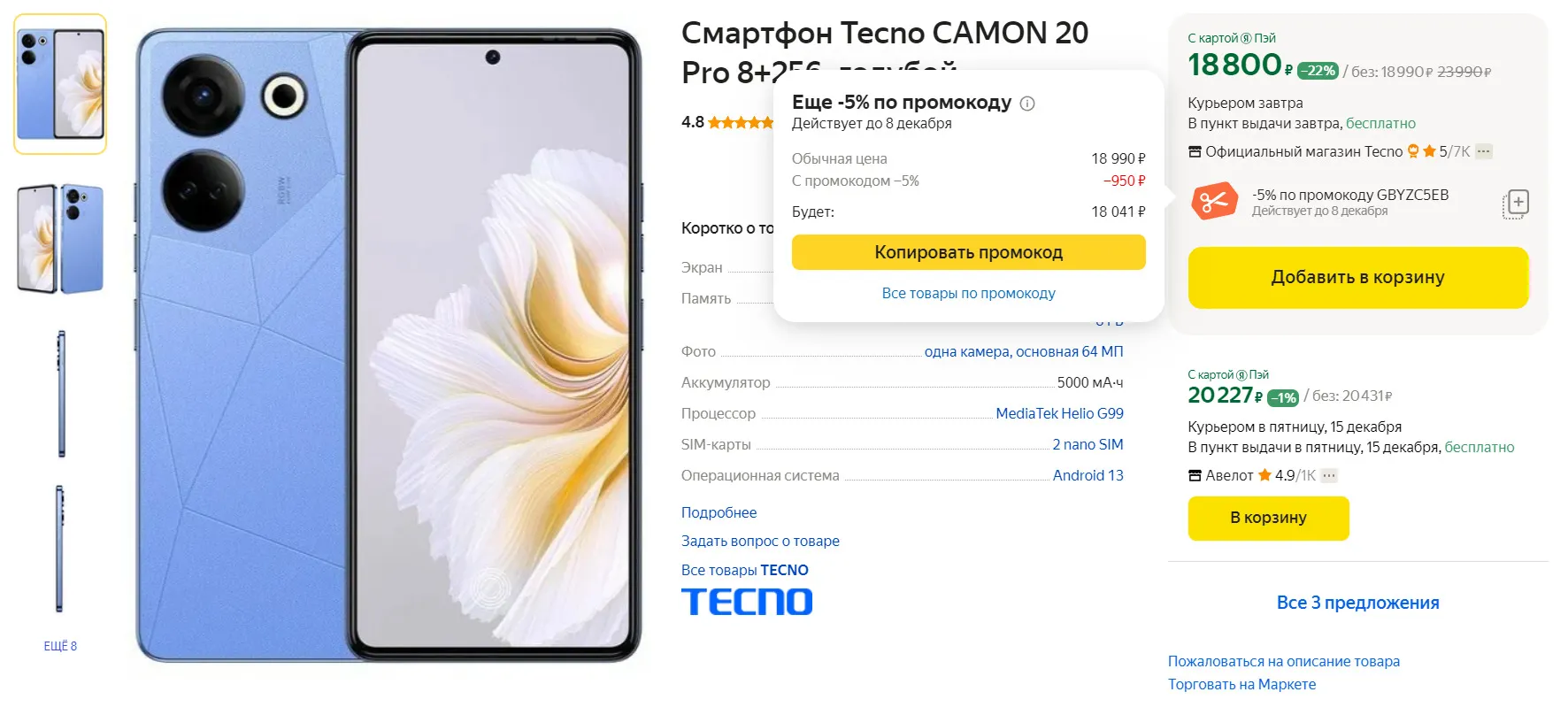Click the TECNO brand logo
This screenshot has width=1568, height=715.
pyautogui.click(x=747, y=602)
